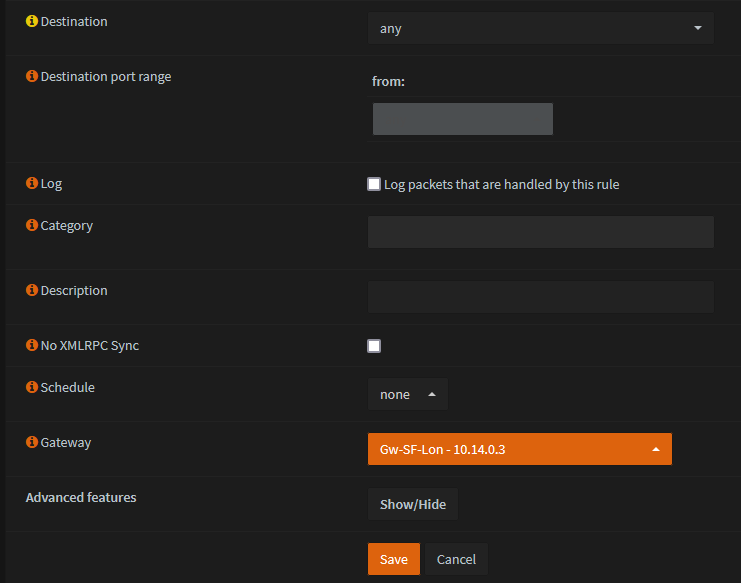Save the firewall rule
741x583 pixels.
click(393, 559)
